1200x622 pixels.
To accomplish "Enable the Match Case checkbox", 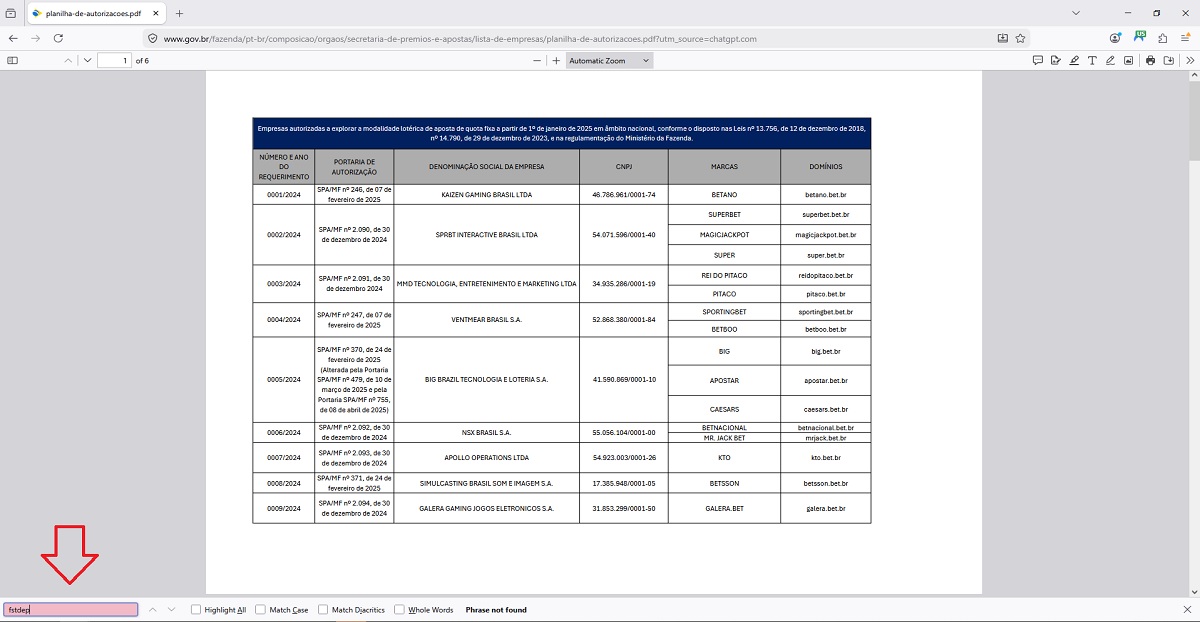I will tap(260, 609).
